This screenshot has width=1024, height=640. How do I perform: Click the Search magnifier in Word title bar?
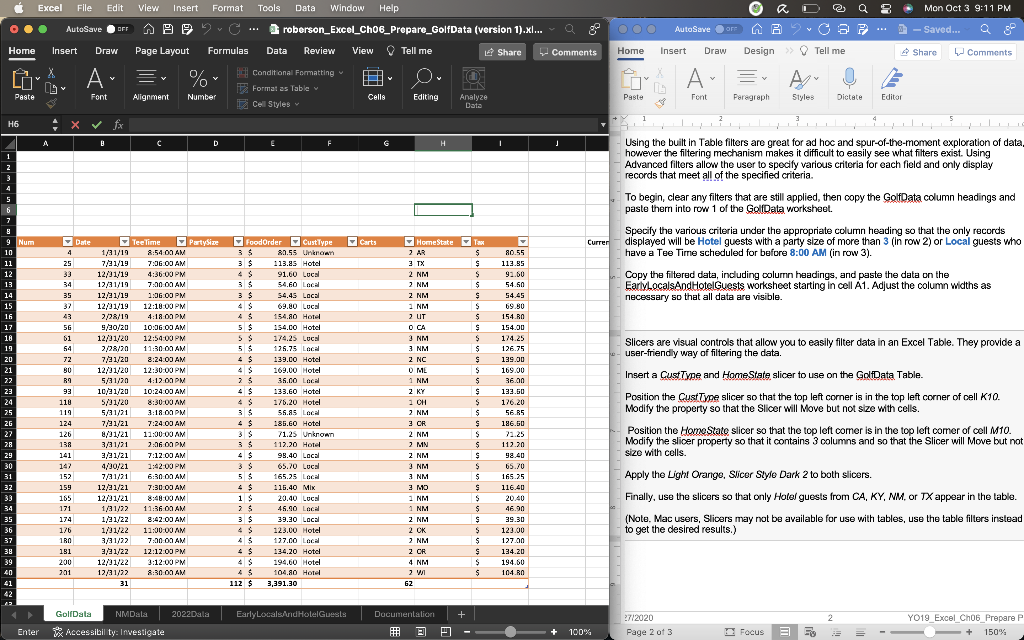(985, 29)
